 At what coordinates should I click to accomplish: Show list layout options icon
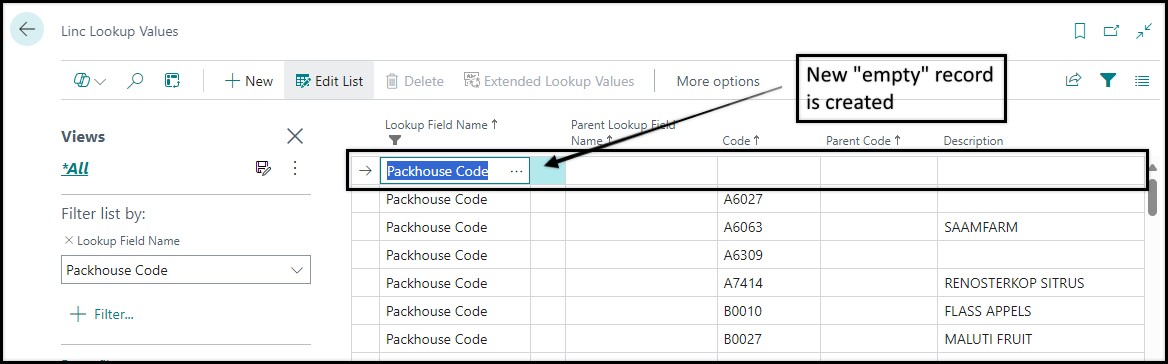pos(1142,80)
